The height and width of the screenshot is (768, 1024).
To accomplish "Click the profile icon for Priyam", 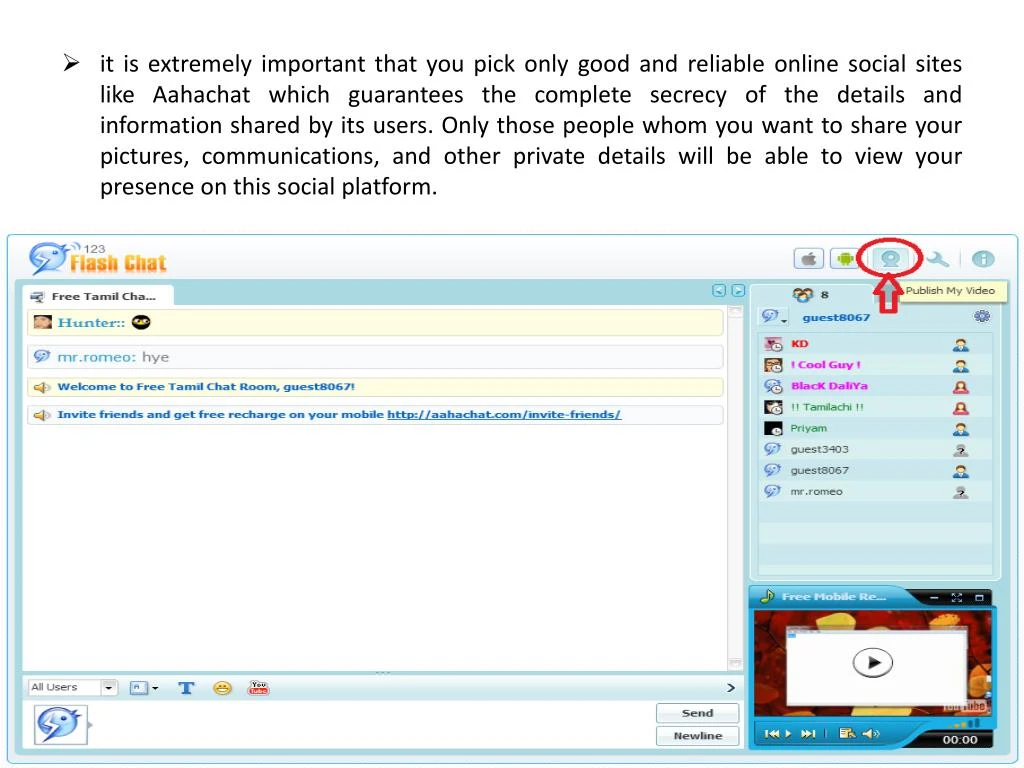I will tap(960, 429).
